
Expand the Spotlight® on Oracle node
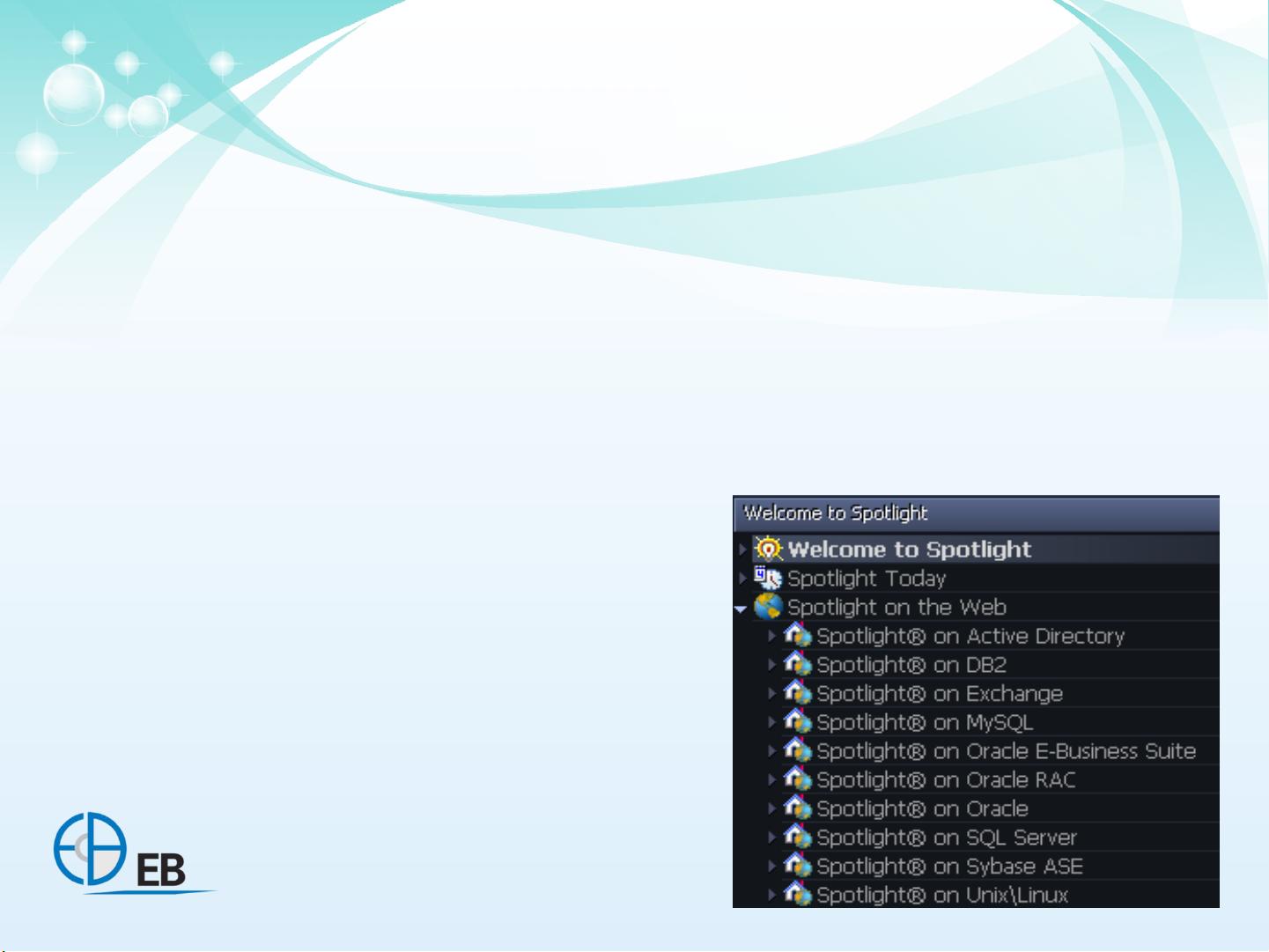772,808
